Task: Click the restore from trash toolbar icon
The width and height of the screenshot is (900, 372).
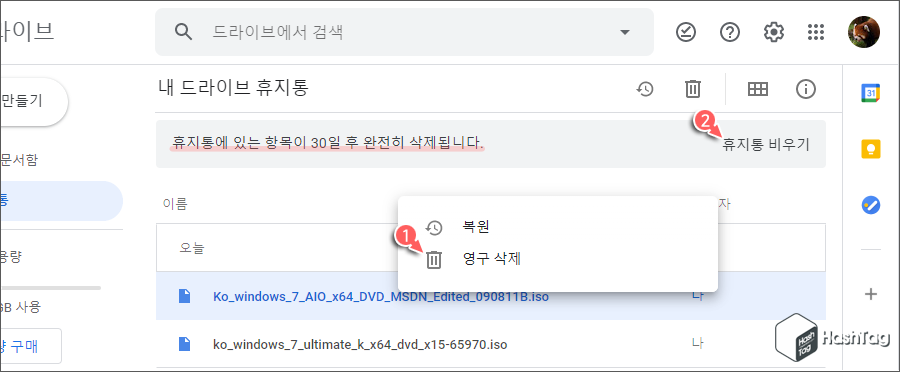Action: (645, 89)
